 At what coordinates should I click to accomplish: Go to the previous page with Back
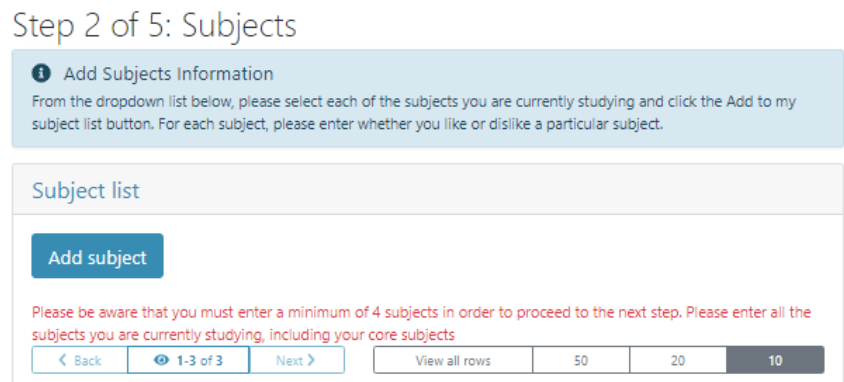[x=80, y=360]
